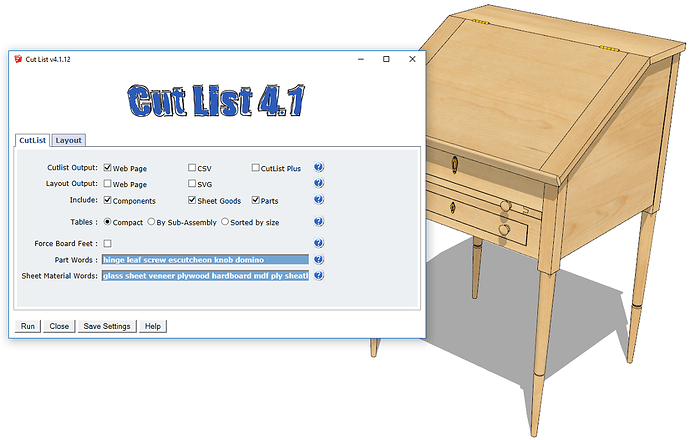Check the Force Board Feet checkbox
This screenshot has height=440, width=690.
pos(107,243)
